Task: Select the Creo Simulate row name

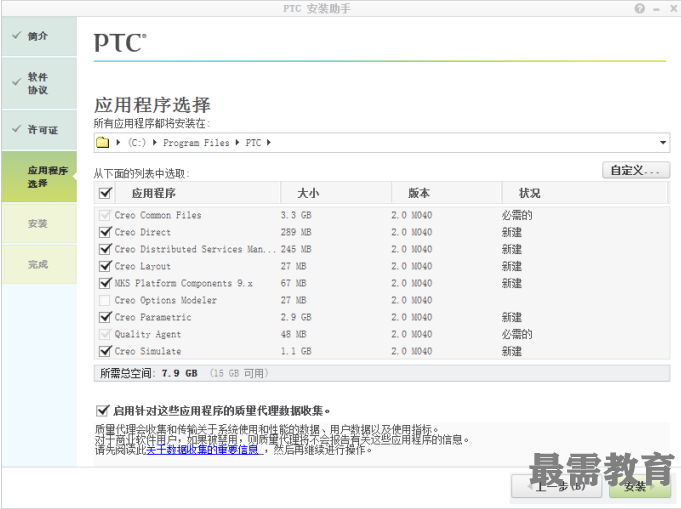Action: [148, 351]
